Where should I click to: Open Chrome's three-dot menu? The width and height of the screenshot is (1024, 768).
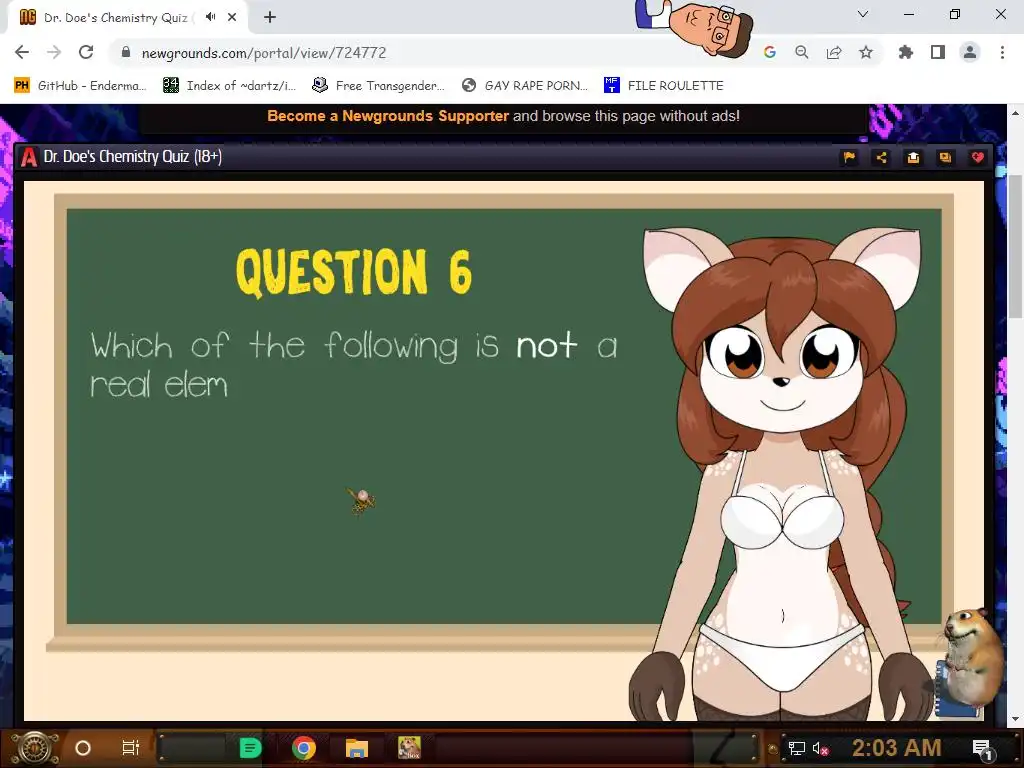tap(1002, 52)
